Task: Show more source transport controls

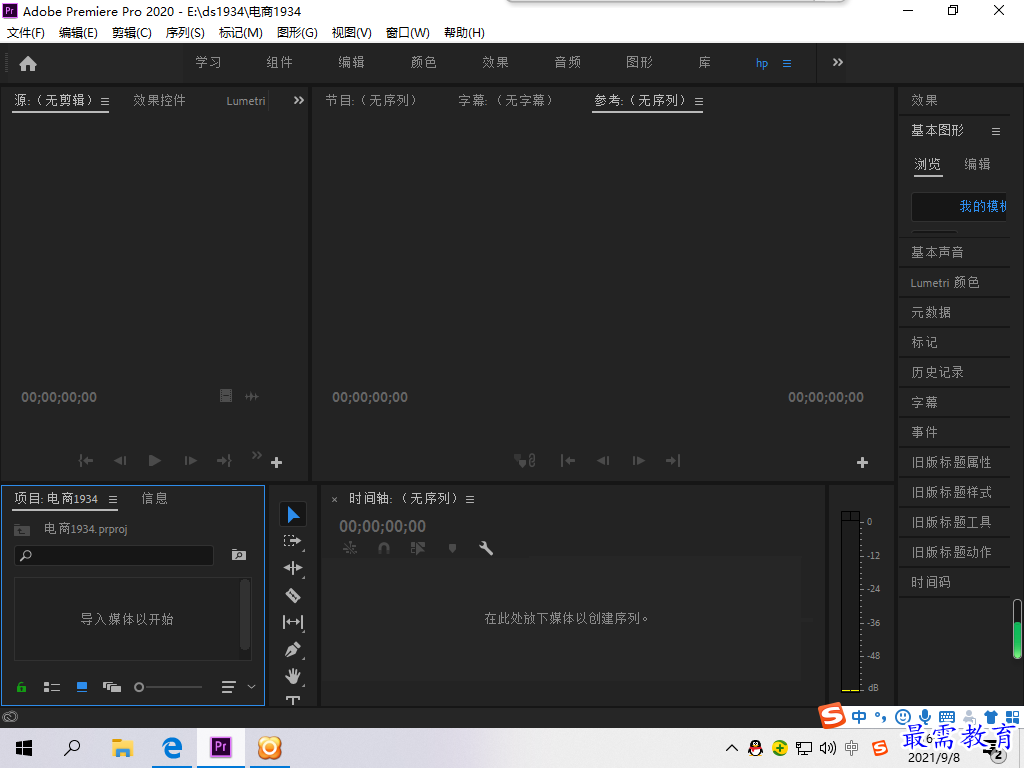Action: click(257, 455)
